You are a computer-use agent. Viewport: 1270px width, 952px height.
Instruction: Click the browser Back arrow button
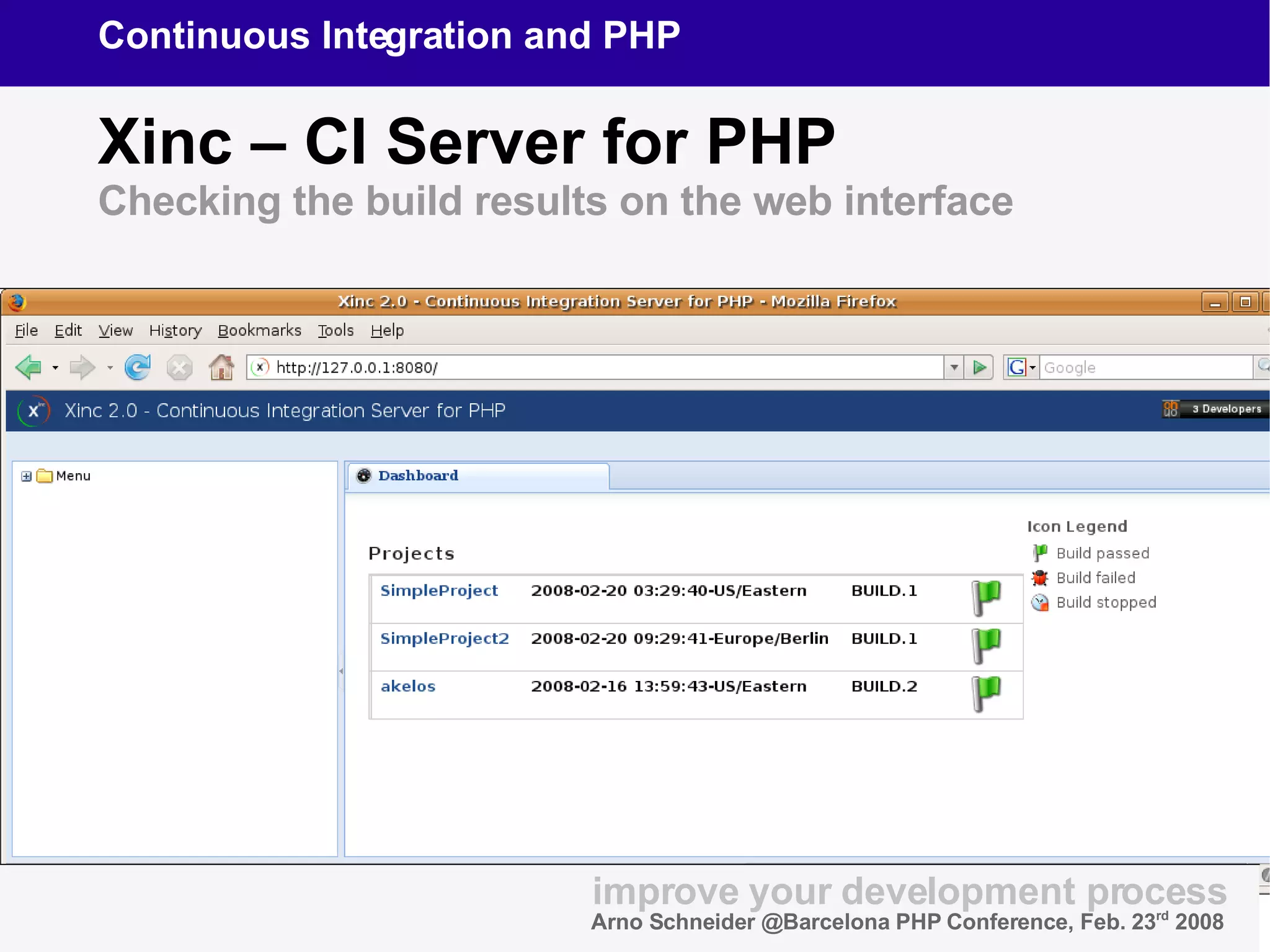pos(29,368)
